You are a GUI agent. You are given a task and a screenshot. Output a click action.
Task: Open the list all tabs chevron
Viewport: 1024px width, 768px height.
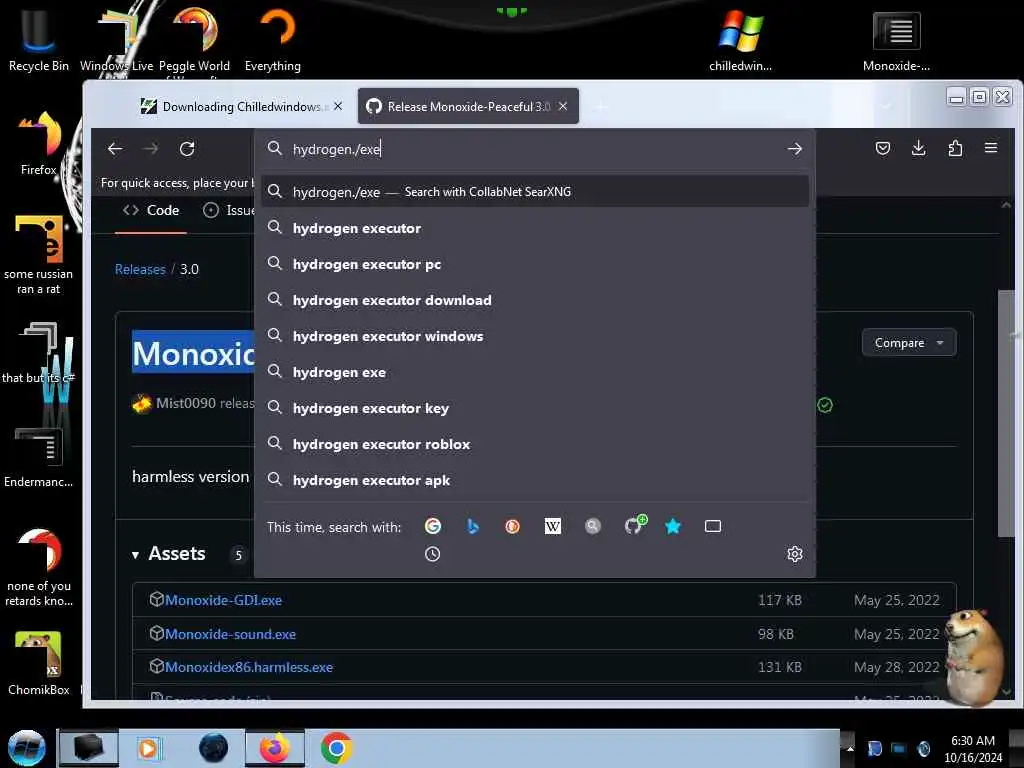click(x=886, y=106)
